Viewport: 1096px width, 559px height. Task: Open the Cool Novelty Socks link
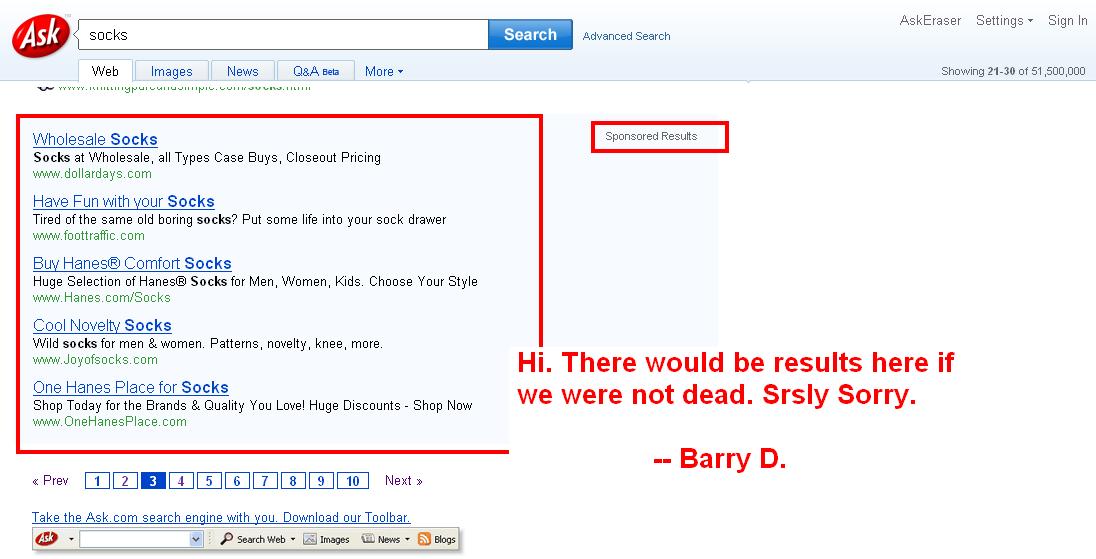click(x=102, y=326)
